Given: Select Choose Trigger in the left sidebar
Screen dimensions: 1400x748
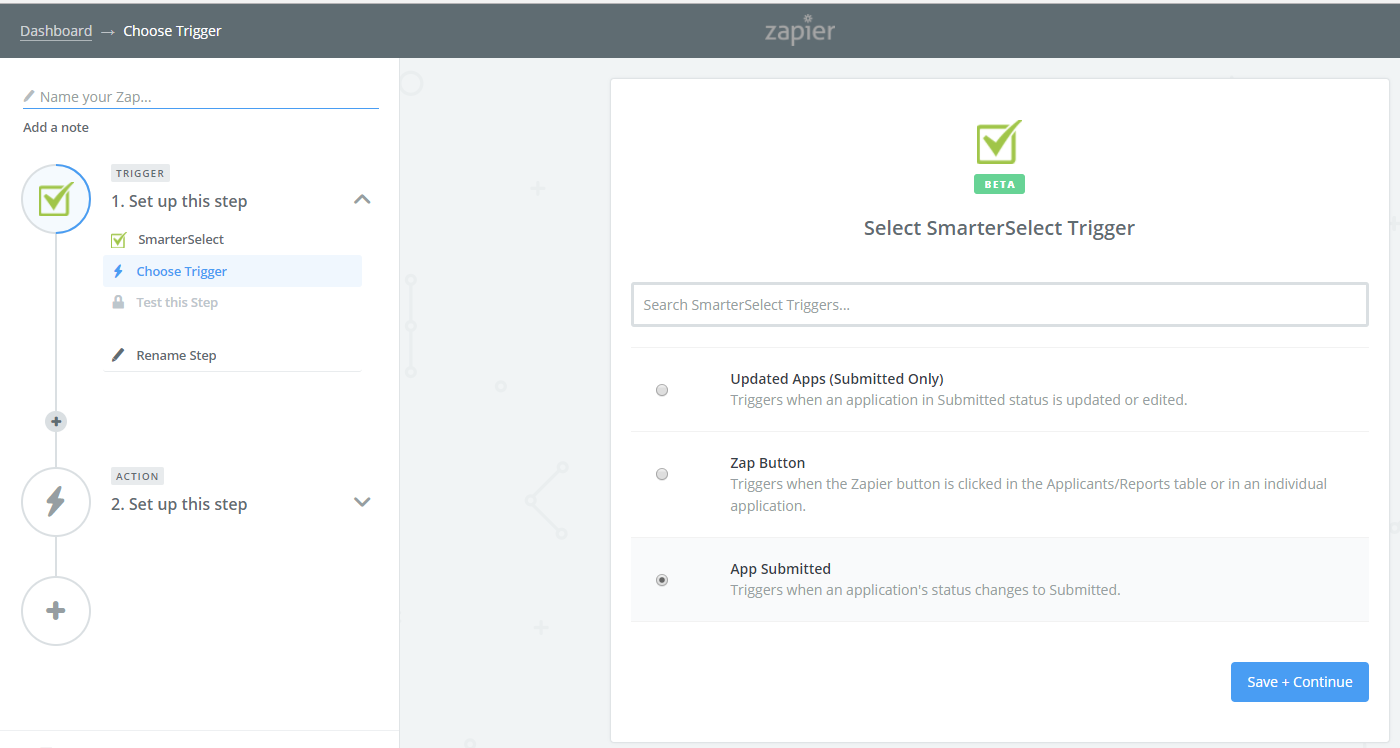Looking at the screenshot, I should [180, 271].
